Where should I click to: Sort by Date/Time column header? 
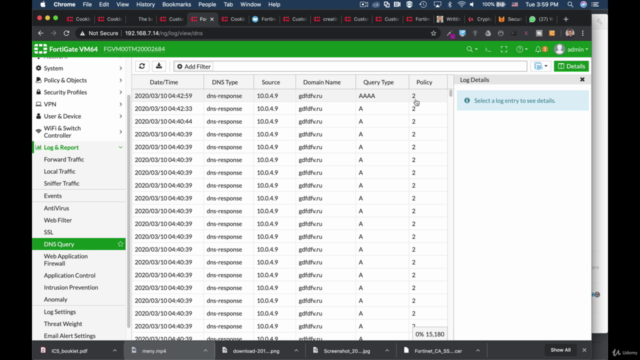[167, 82]
